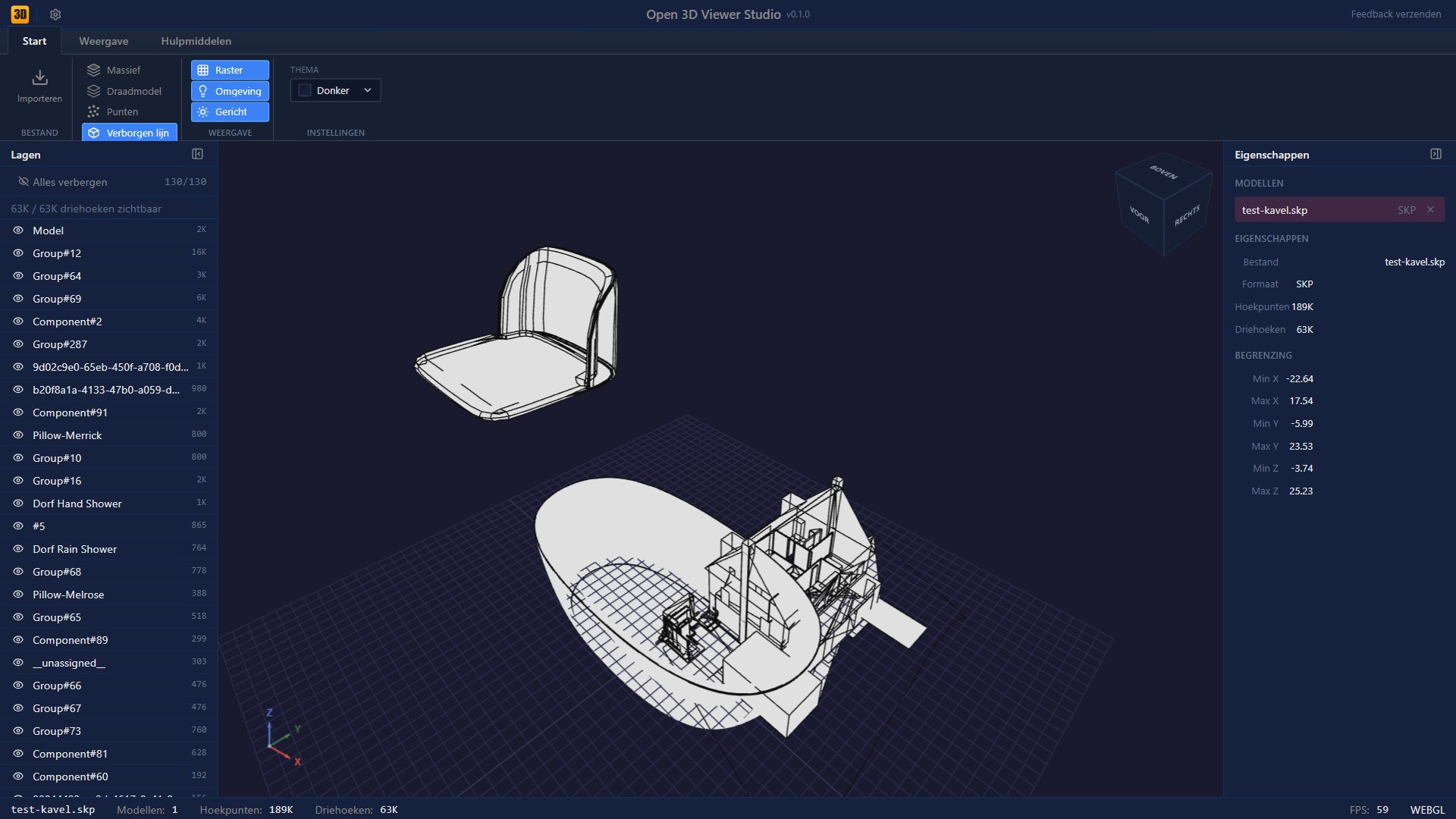Image resolution: width=1456 pixels, height=819 pixels.
Task: Click the Importeren download icon
Action: (x=40, y=77)
